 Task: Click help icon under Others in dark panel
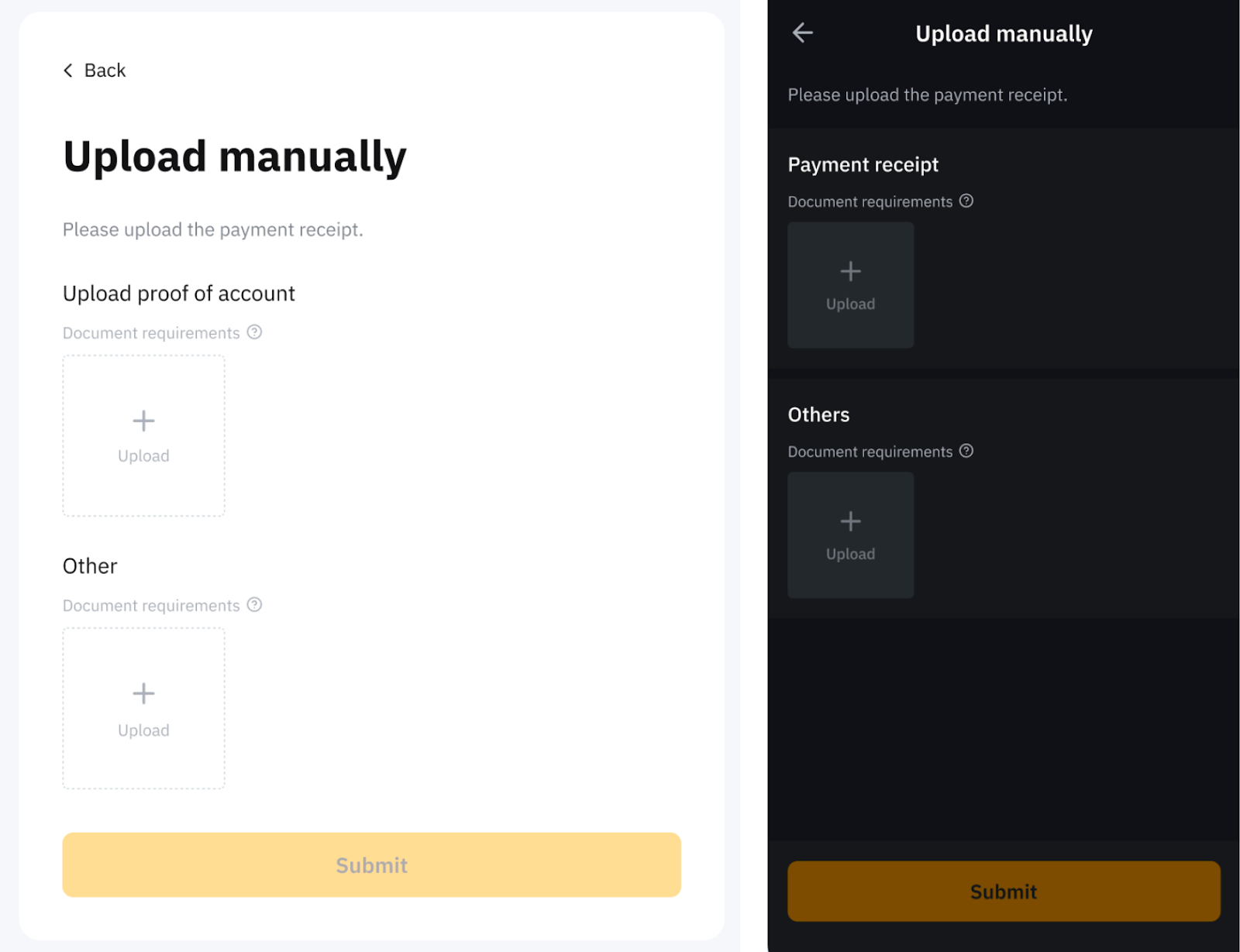(x=966, y=451)
